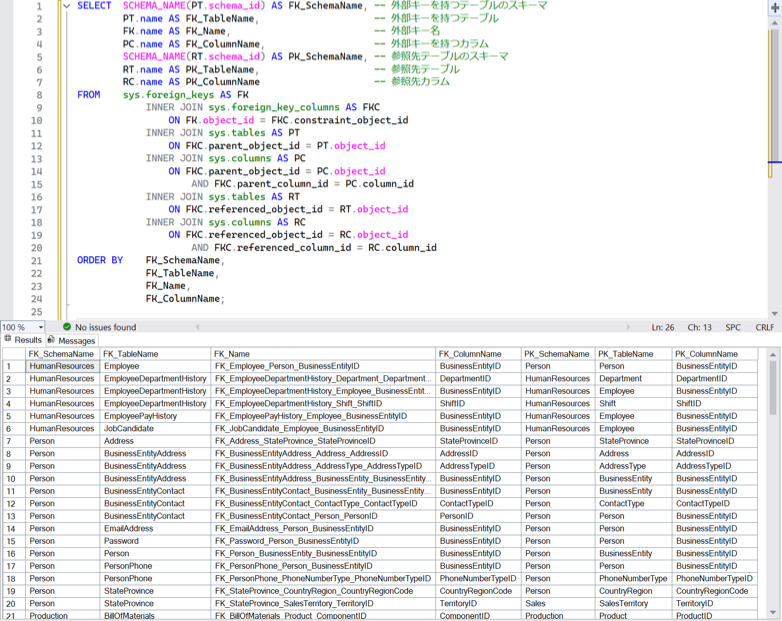This screenshot has height=621, width=782.
Task: Click the split editor window icon
Action: pos(775,7)
